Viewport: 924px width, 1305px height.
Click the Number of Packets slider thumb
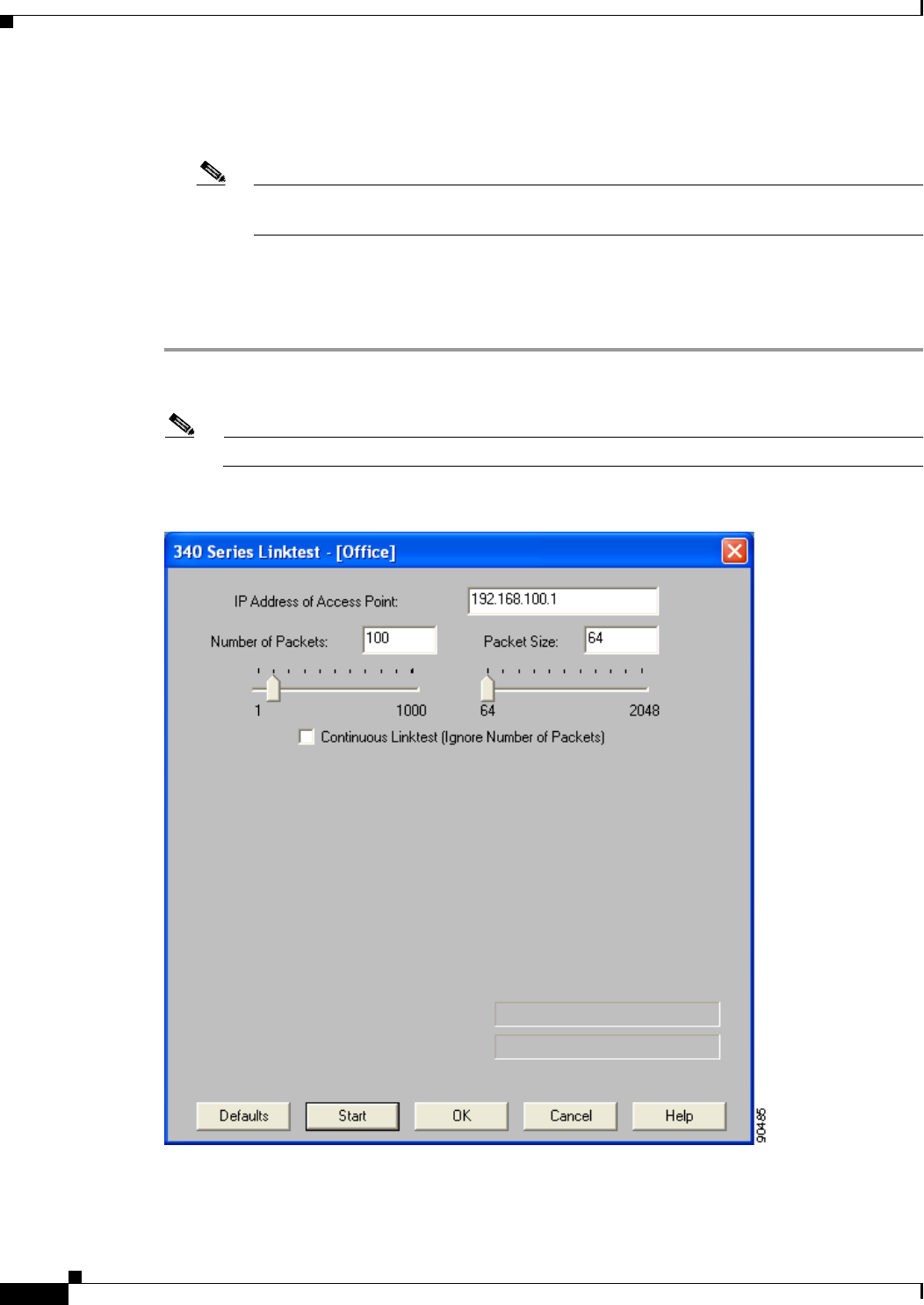coord(273,688)
